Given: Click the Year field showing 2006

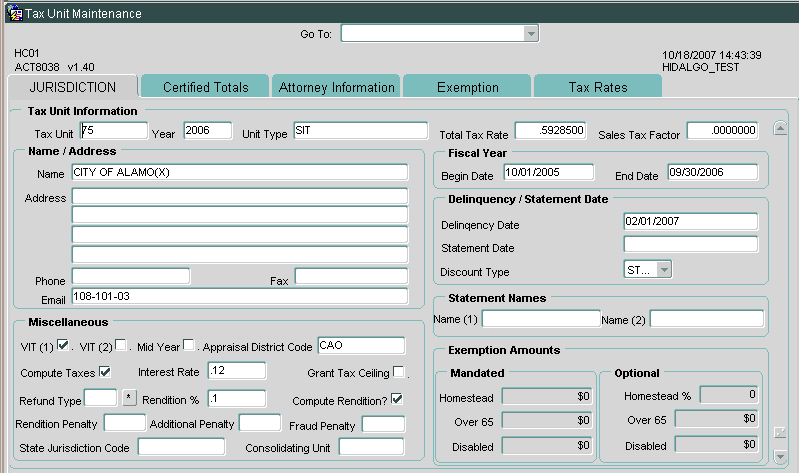Looking at the screenshot, I should 207,130.
